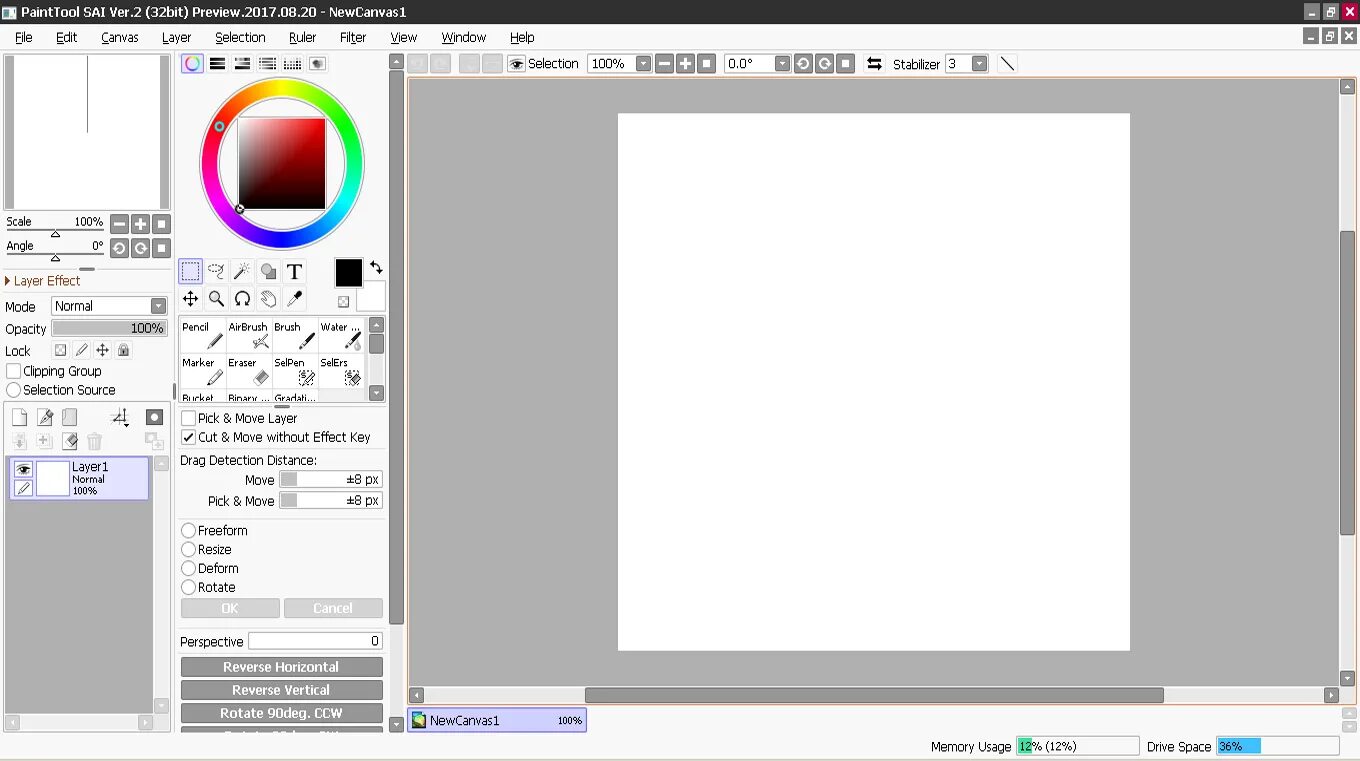Show the color wheel panel
Screen dimensions: 1360x761
click(x=192, y=63)
